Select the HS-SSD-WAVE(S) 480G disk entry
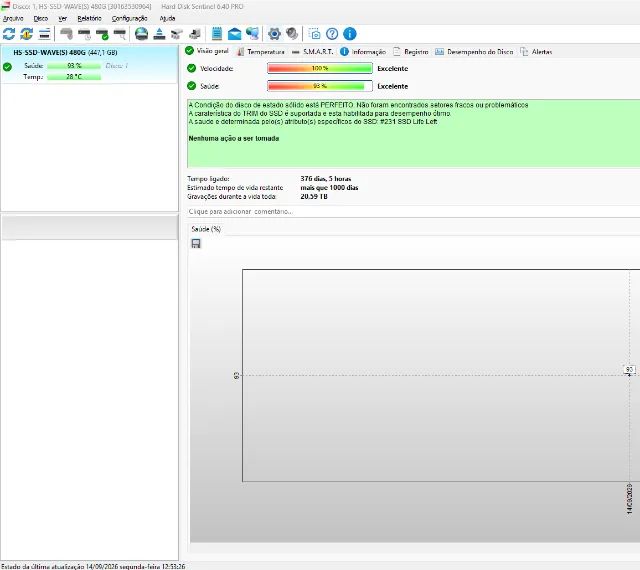640x570 pixels. click(89, 65)
